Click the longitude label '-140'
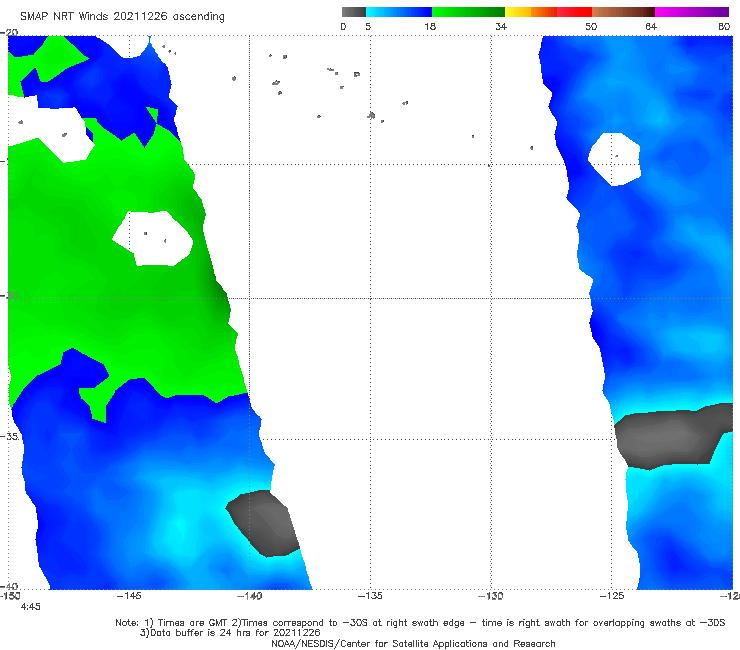740x650 pixels. click(x=250, y=596)
